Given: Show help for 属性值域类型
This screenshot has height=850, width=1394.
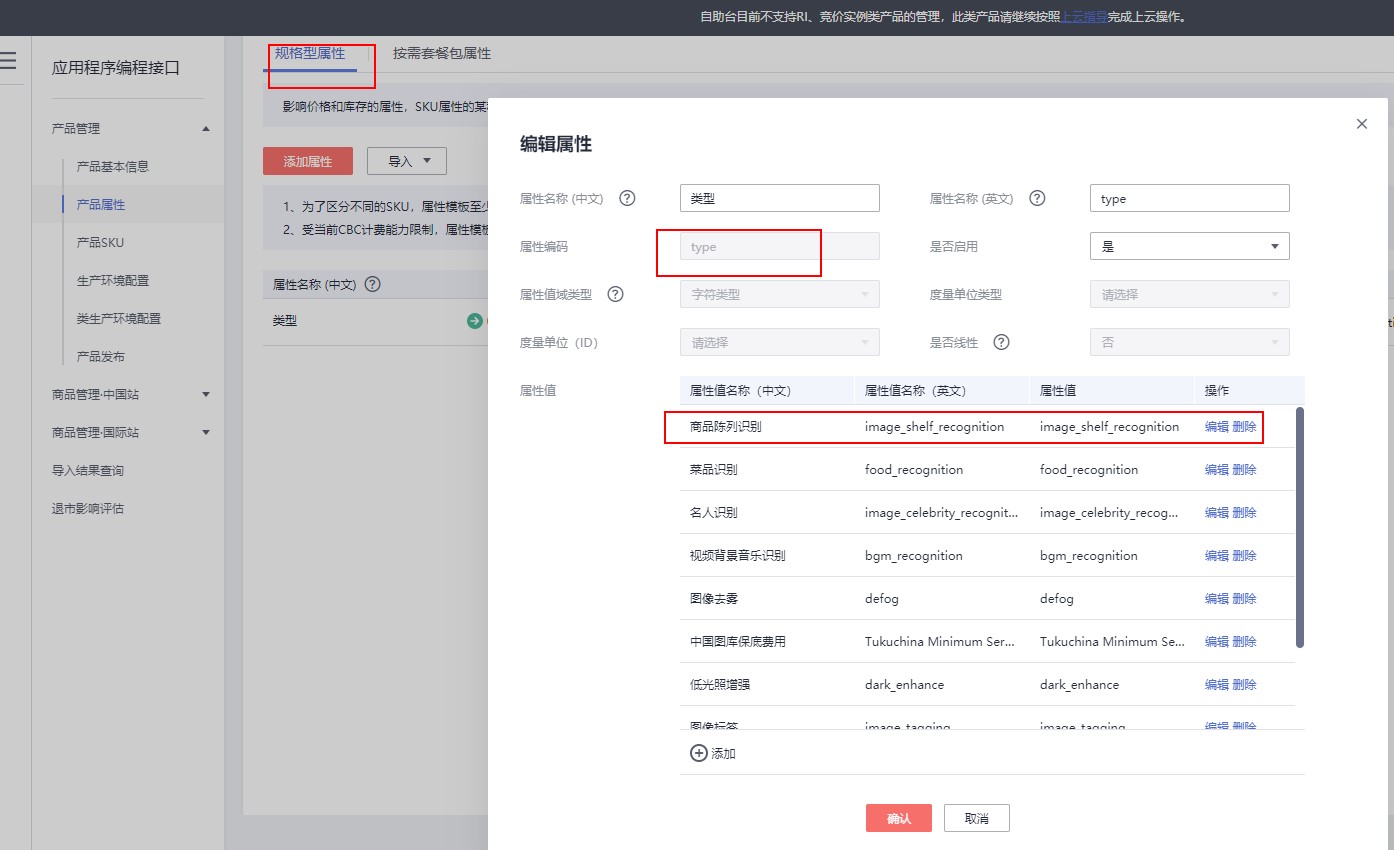Looking at the screenshot, I should (615, 294).
